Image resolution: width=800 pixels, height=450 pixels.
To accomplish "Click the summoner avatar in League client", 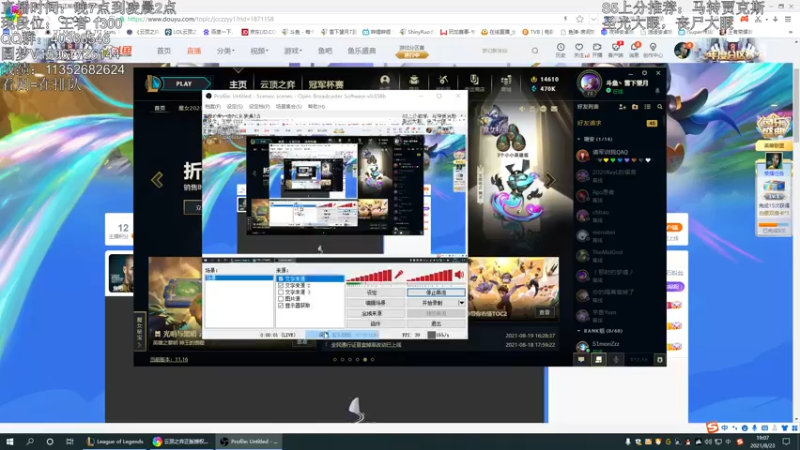I will [x=589, y=82].
